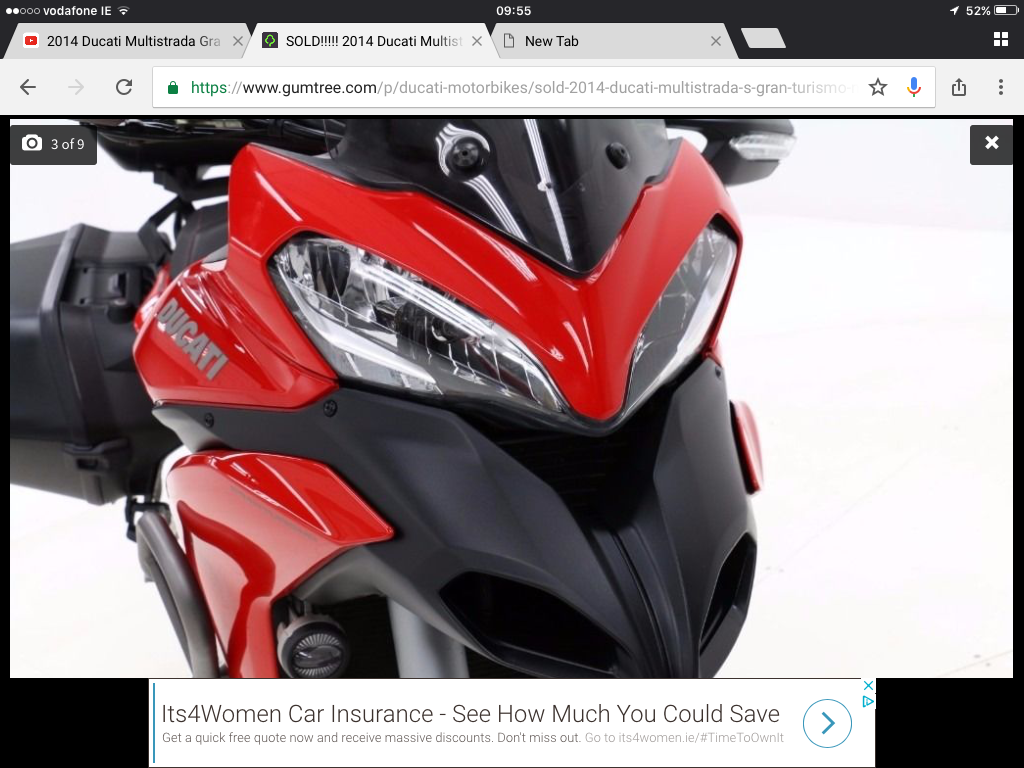Open the Its4Women ad arrow button
The width and height of the screenshot is (1024, 768).
[827, 723]
